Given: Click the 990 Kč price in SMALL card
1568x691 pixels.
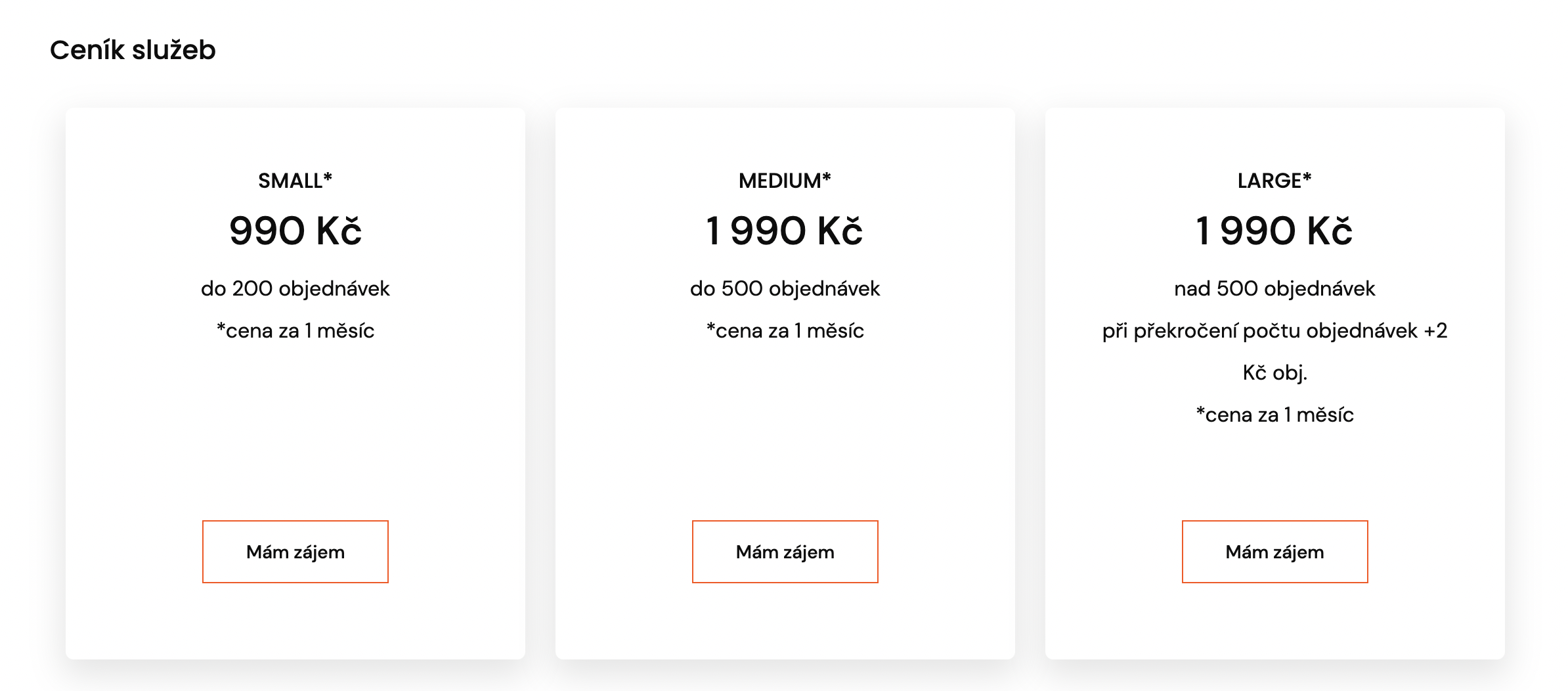Looking at the screenshot, I should point(295,231).
